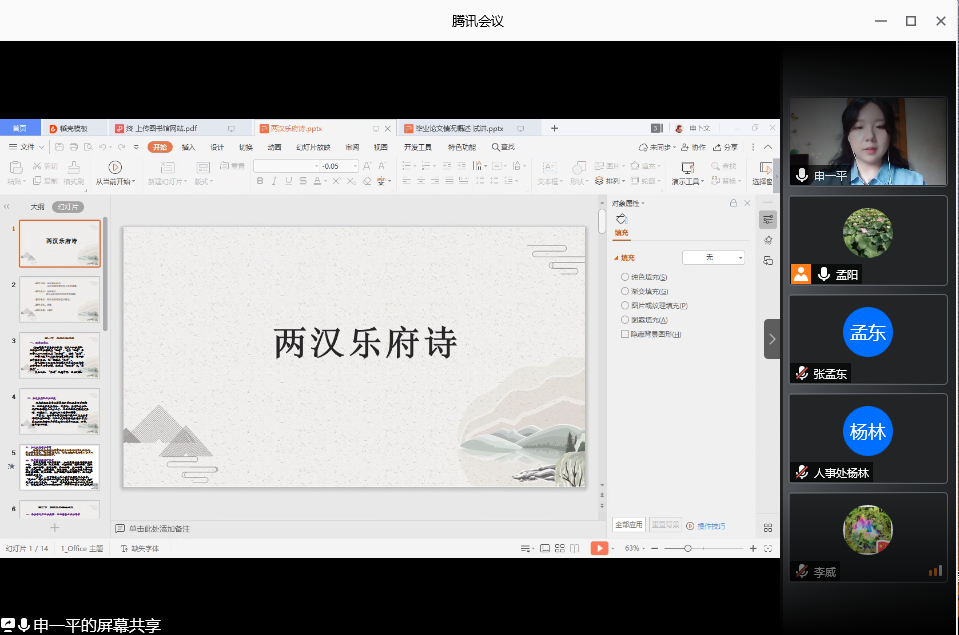Click the orange slideshow play button in status bar
This screenshot has width=959, height=635.
[x=599, y=548]
